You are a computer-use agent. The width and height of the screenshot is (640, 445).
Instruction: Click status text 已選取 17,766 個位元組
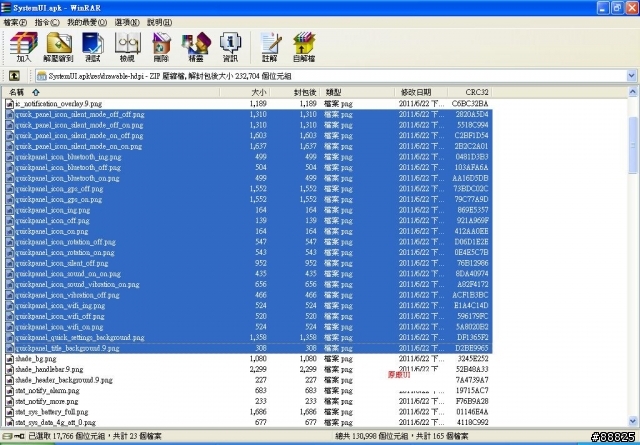66,436
